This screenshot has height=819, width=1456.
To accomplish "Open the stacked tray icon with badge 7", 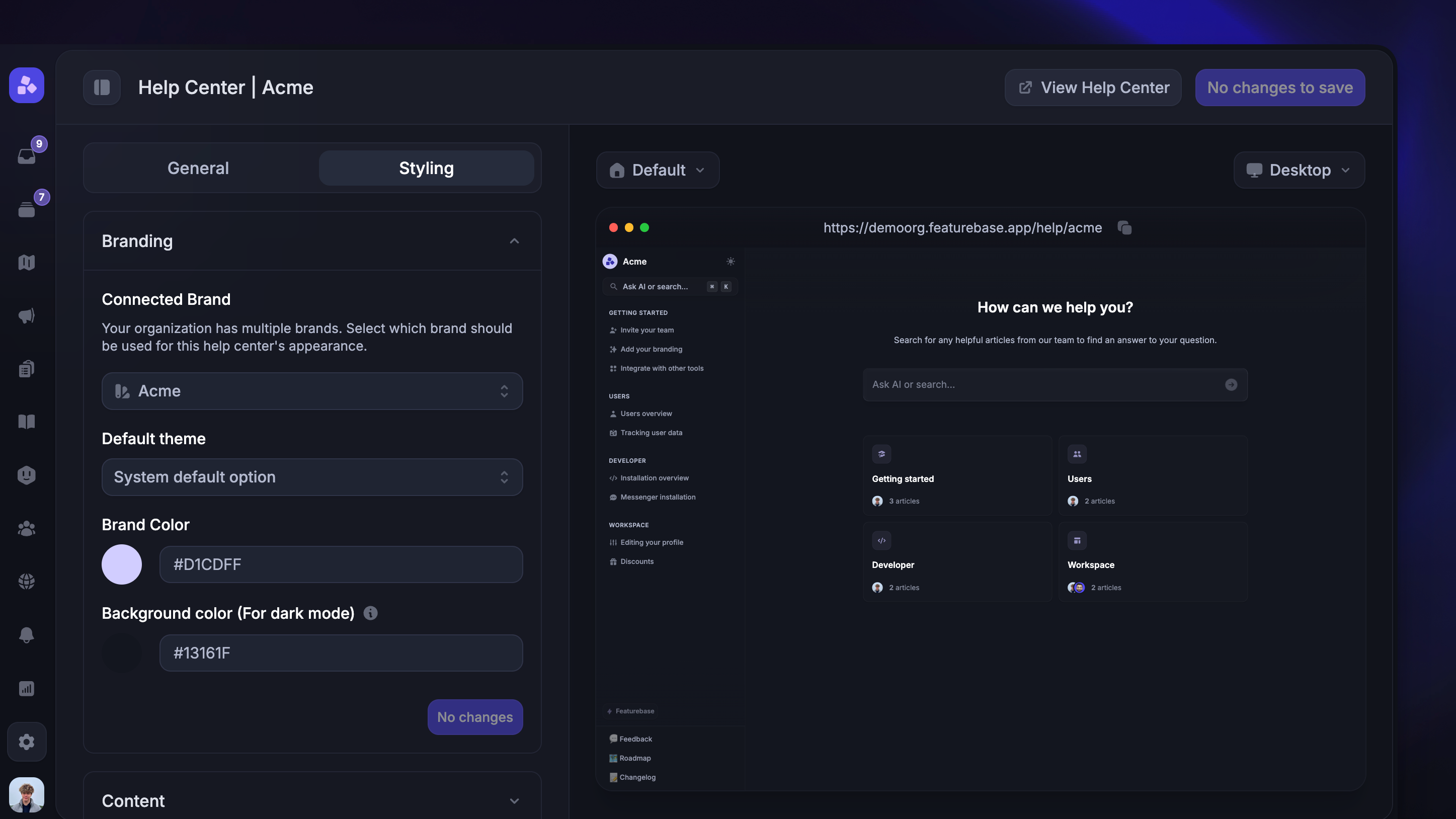I will pos(27,210).
